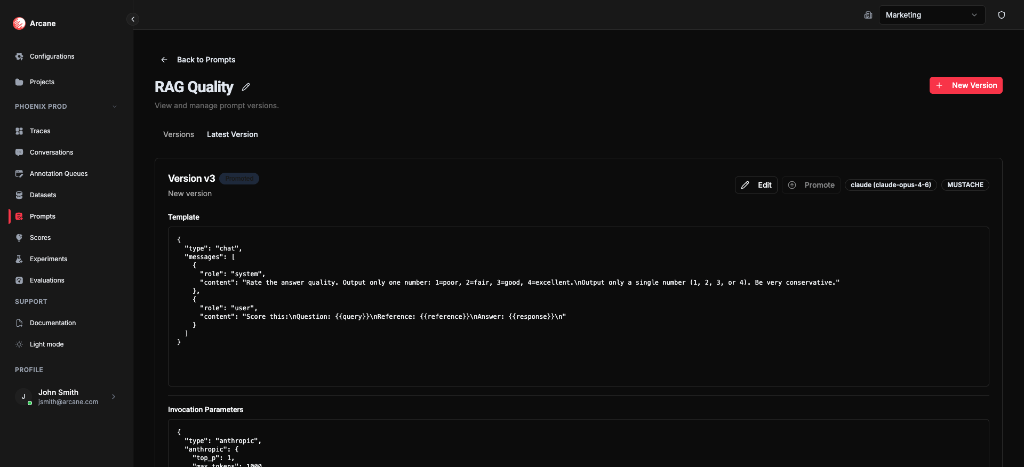Click the claude (claude-opus-4-6) badge
Screen dimensions: 1024x467
pos(891,185)
